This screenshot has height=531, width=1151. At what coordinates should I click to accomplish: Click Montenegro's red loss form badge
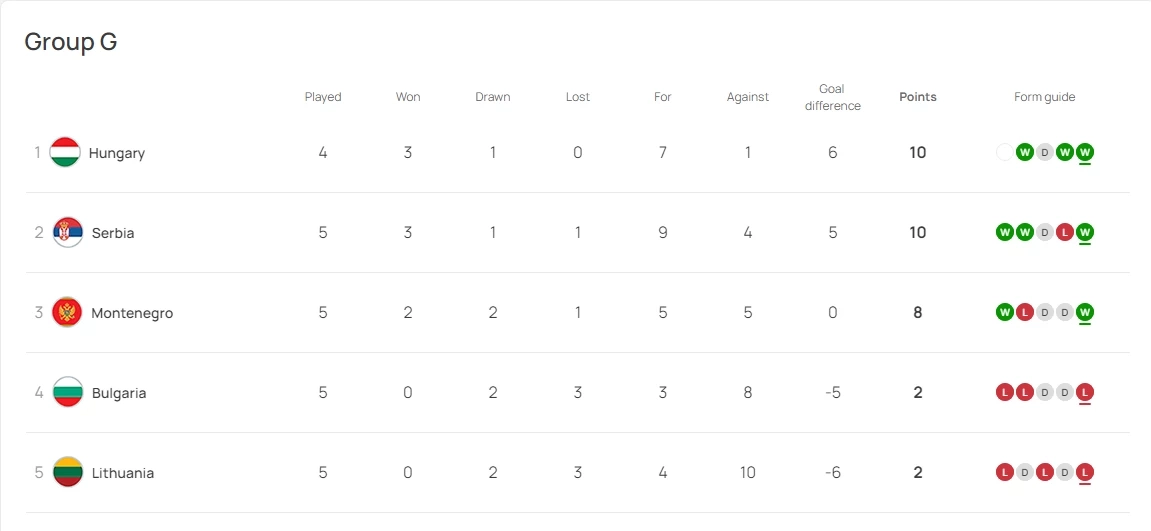coord(1025,312)
